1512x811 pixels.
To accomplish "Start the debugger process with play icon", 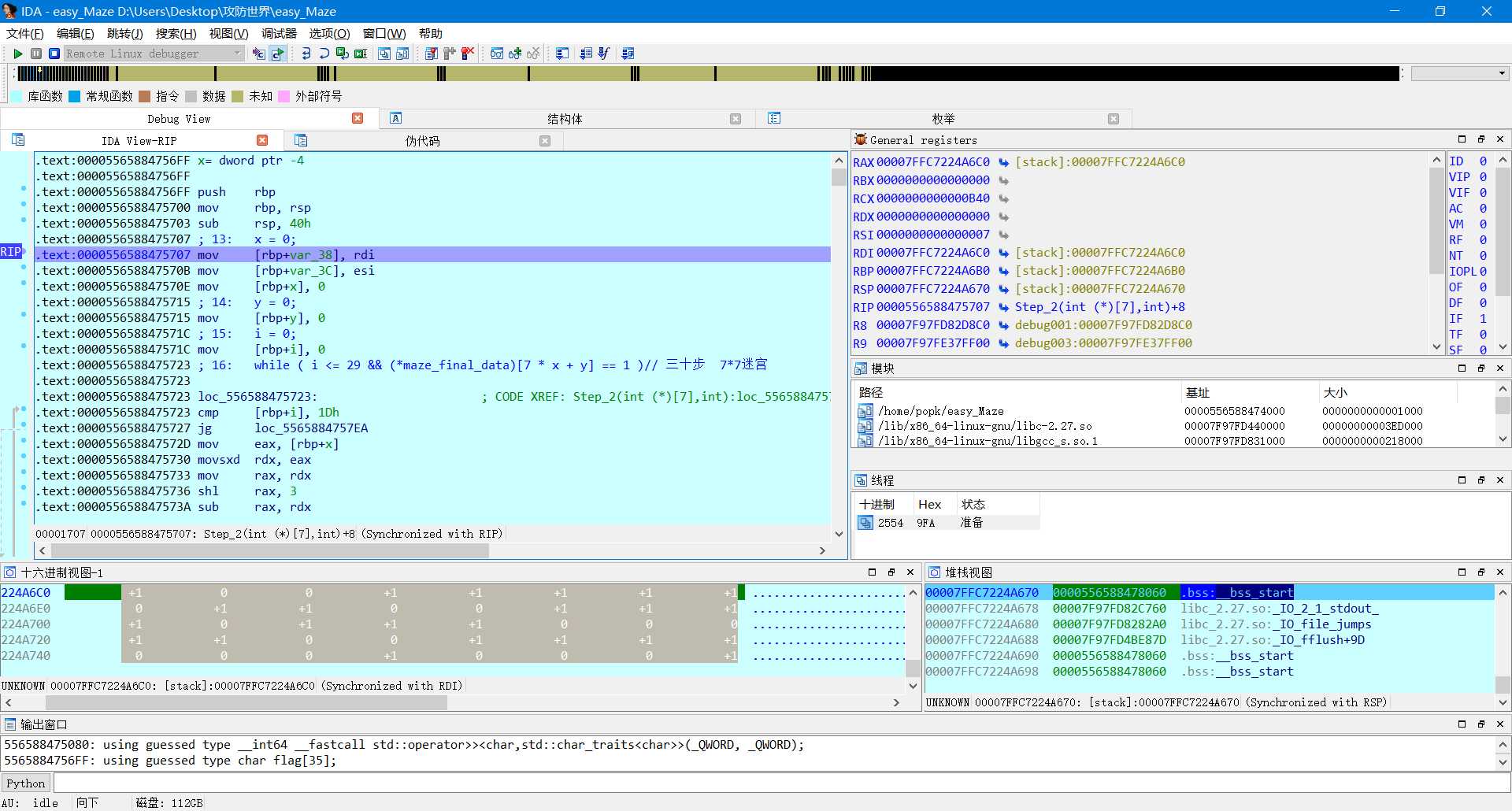I will click(17, 54).
